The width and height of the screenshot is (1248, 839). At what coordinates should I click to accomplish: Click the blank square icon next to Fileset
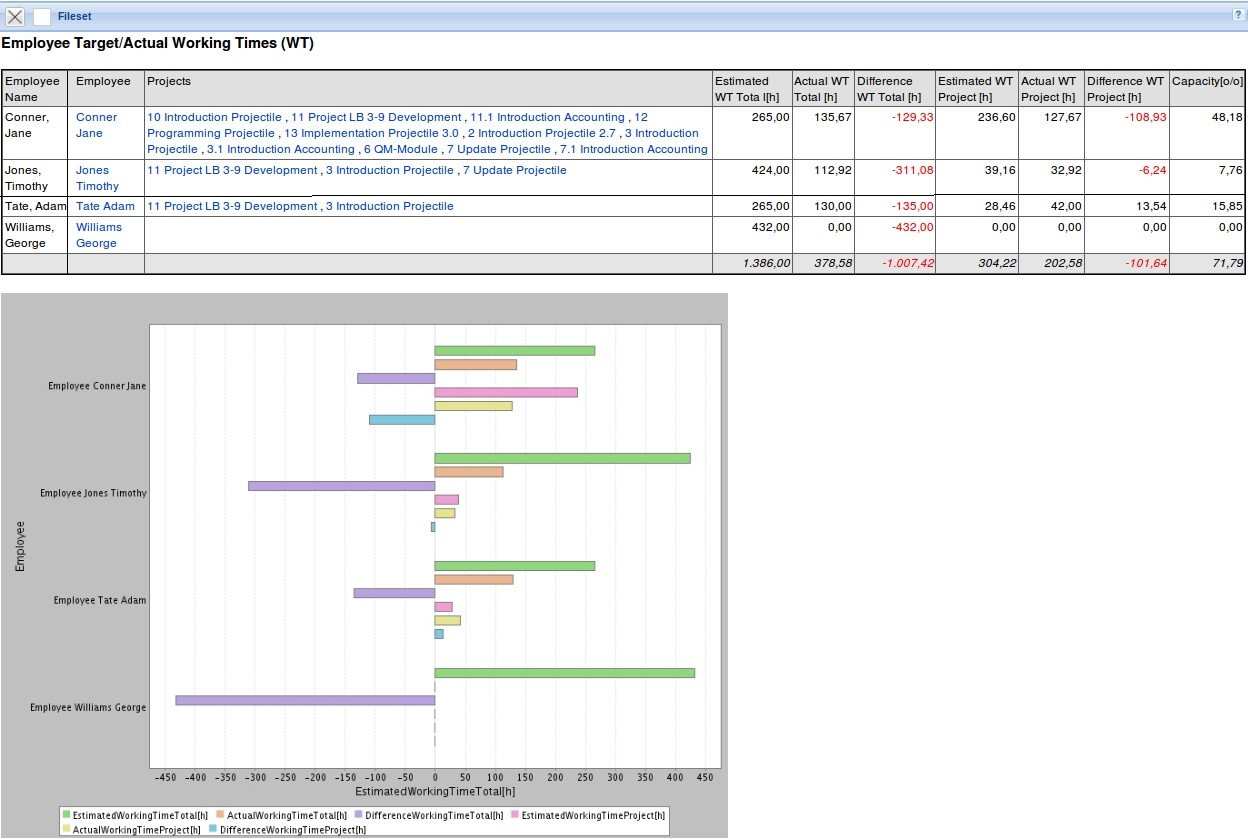[x=42, y=16]
